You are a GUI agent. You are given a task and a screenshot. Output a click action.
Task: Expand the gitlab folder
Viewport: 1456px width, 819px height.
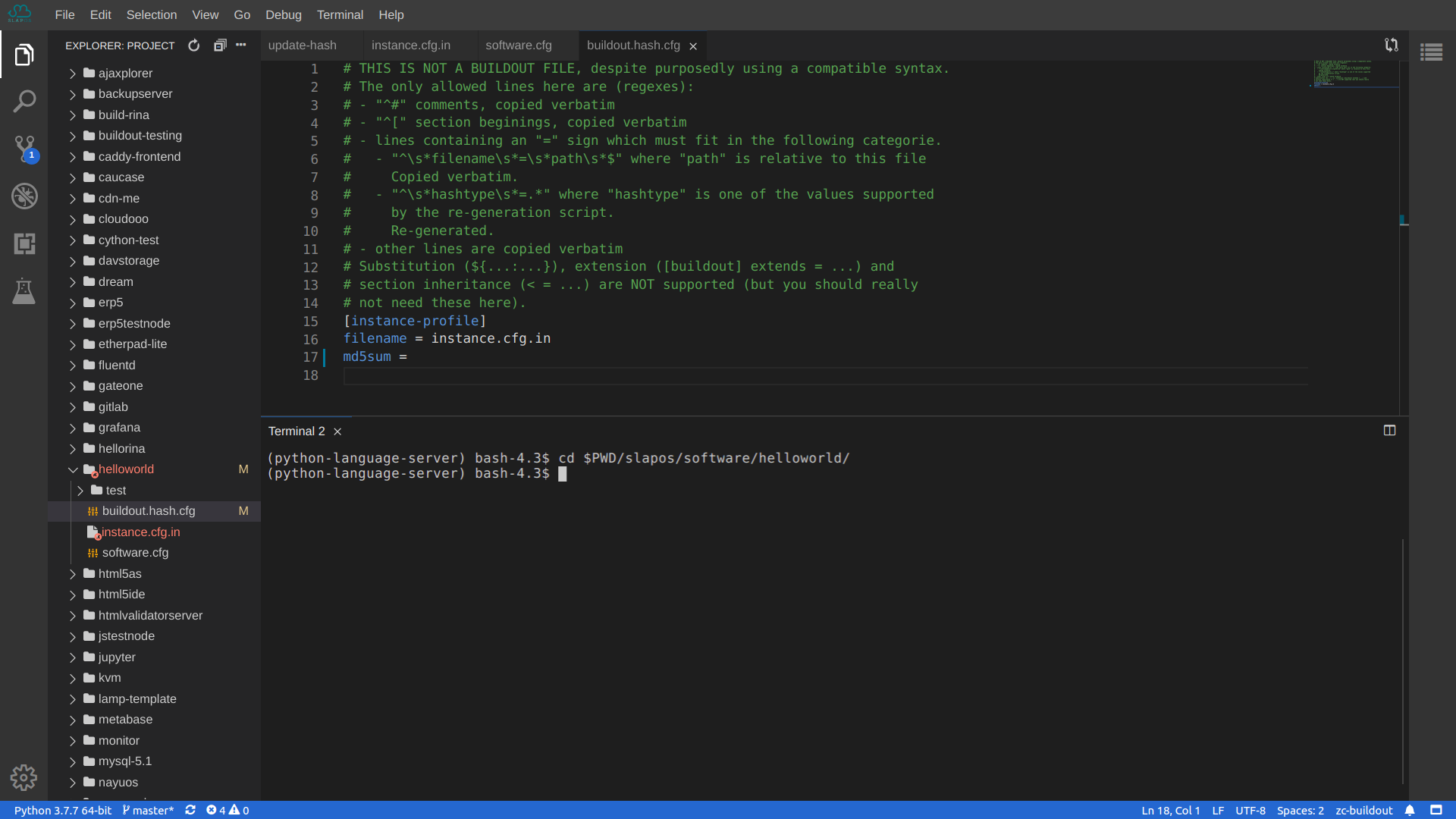tap(73, 407)
